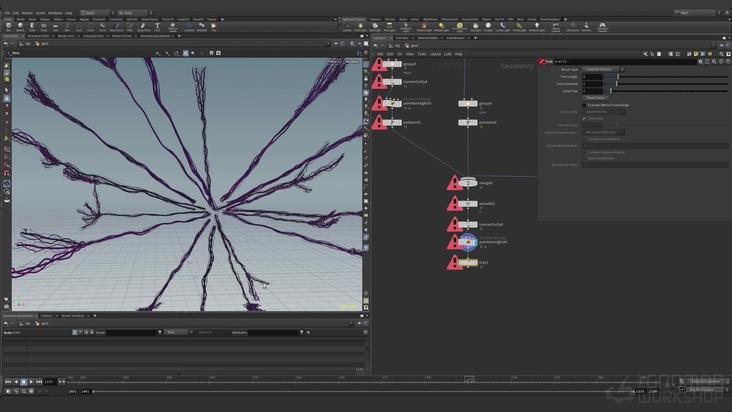The width and height of the screenshot is (732, 412).
Task: Click the trail1 node in network
Action: 468,262
